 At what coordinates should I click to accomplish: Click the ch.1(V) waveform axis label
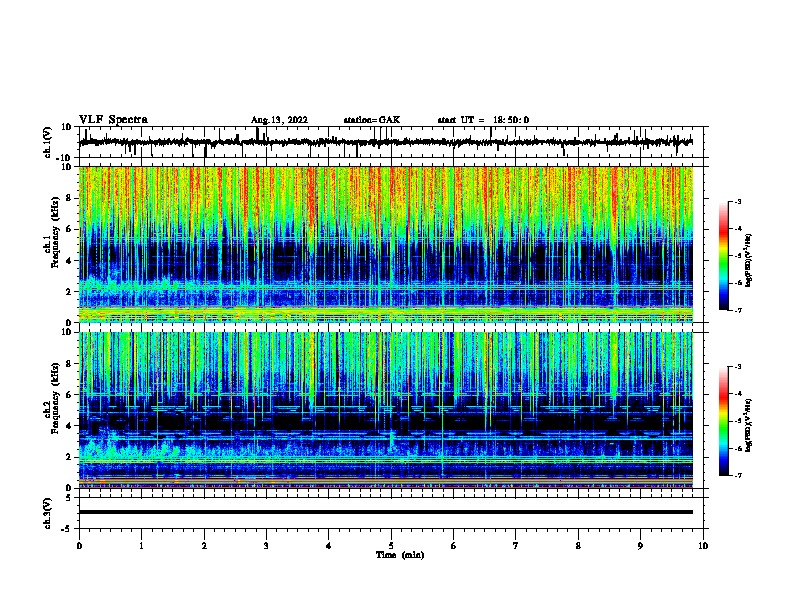[x=48, y=142]
